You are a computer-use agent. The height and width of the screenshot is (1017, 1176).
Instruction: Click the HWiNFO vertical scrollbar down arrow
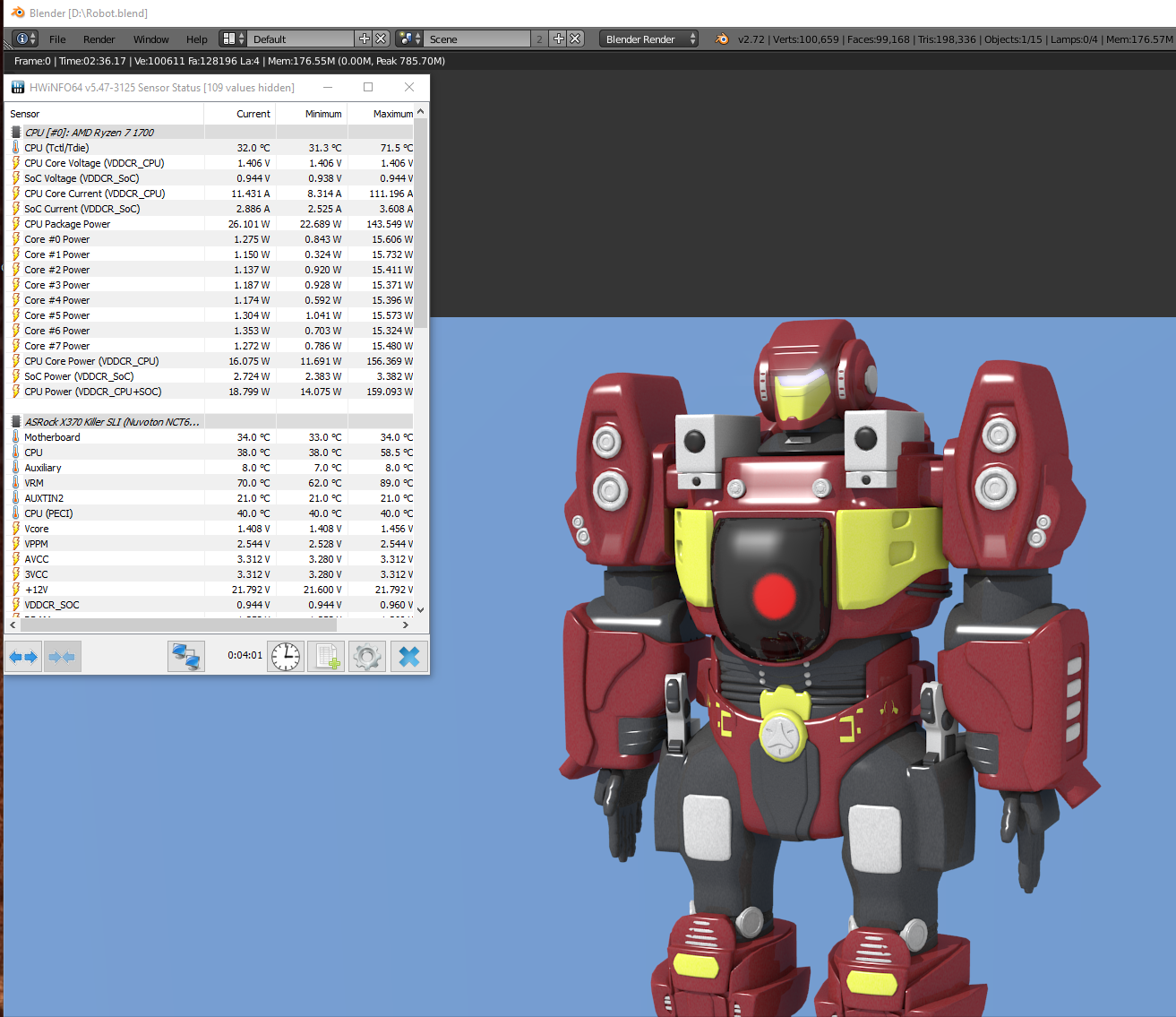click(x=421, y=609)
